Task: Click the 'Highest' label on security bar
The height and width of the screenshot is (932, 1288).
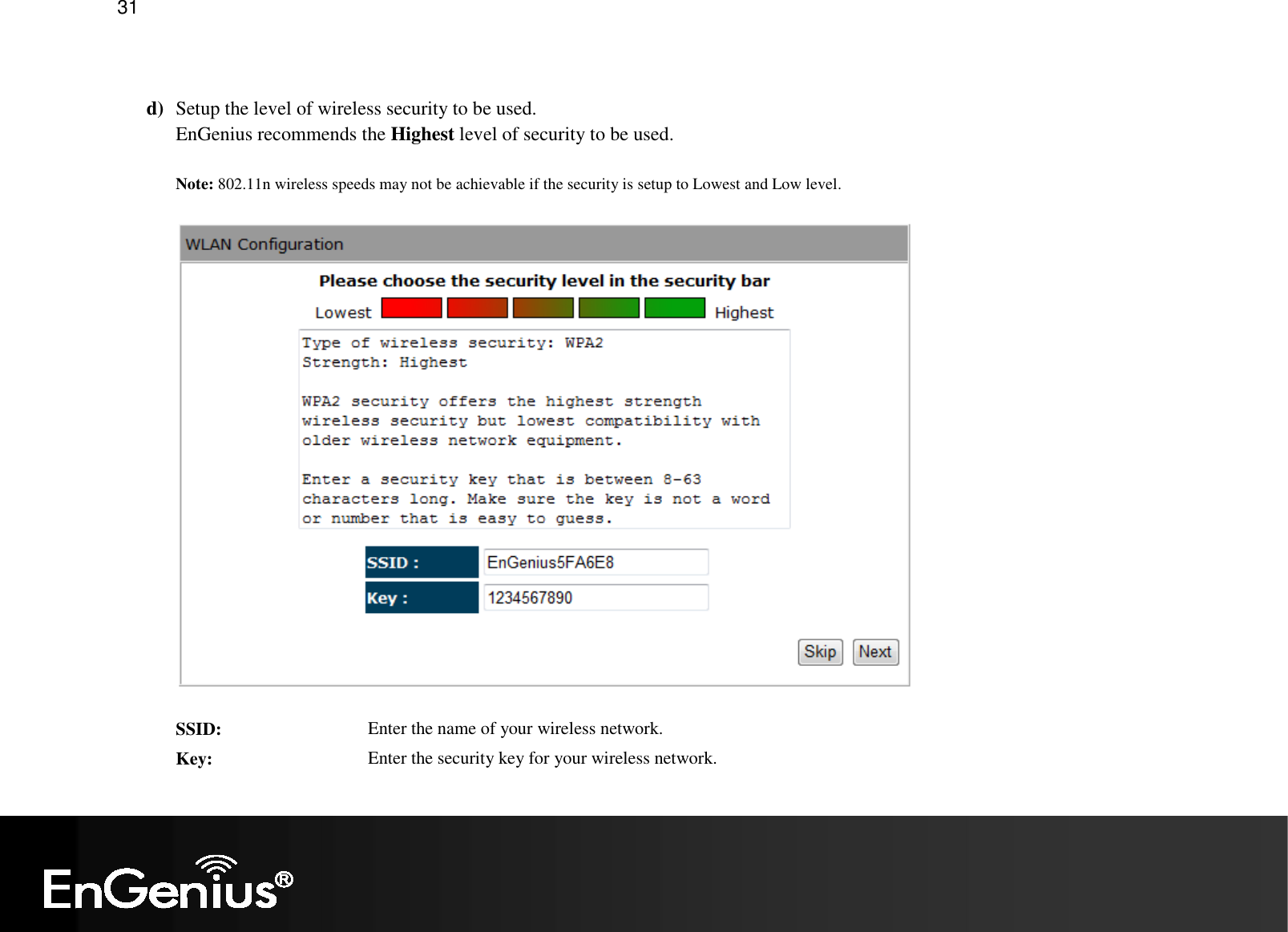Action: click(x=744, y=313)
